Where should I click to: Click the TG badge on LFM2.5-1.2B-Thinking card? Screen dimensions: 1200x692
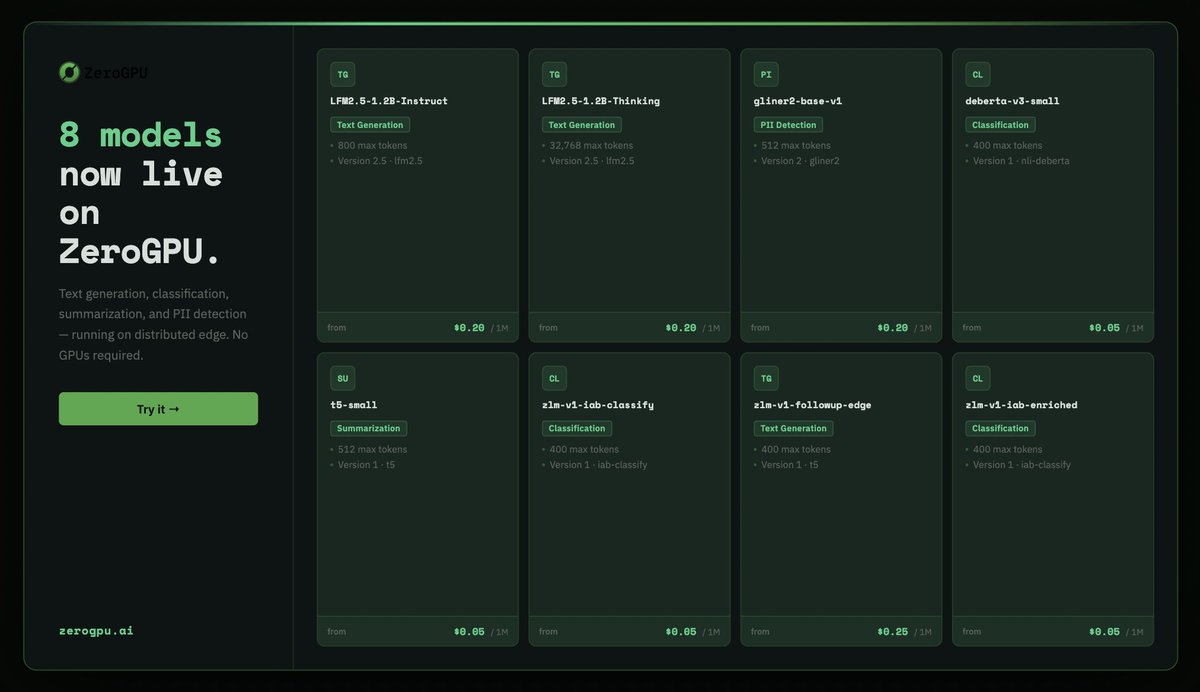click(x=554, y=74)
